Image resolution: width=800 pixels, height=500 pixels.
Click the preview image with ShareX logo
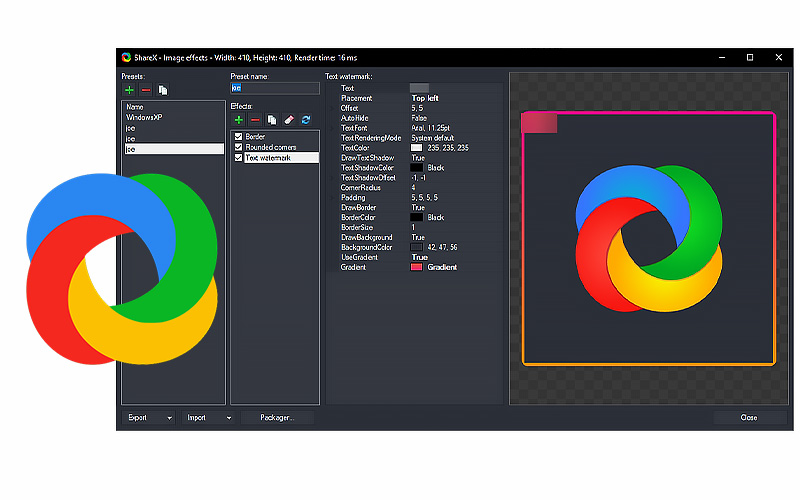[x=649, y=238]
